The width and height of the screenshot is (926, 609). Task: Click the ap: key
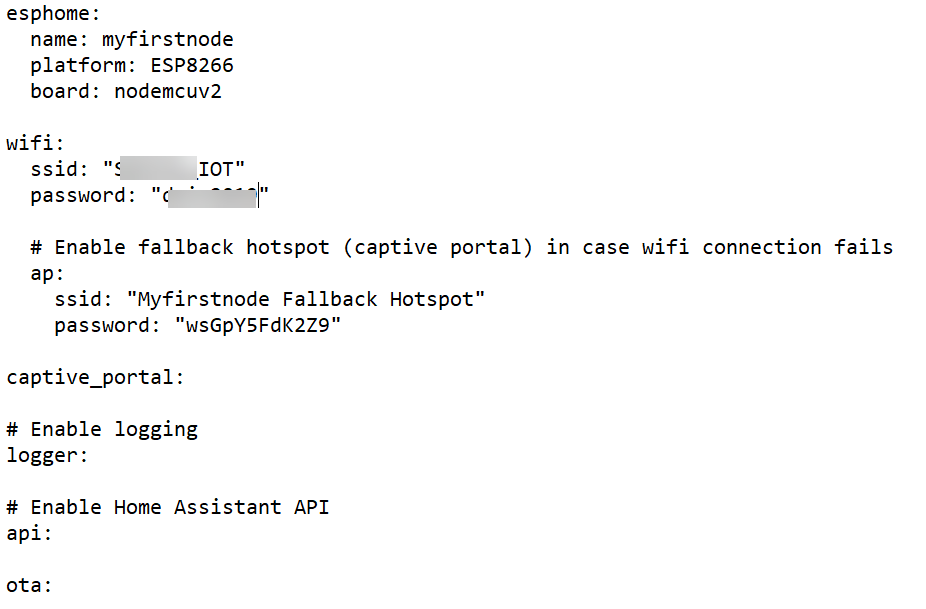tap(47, 273)
